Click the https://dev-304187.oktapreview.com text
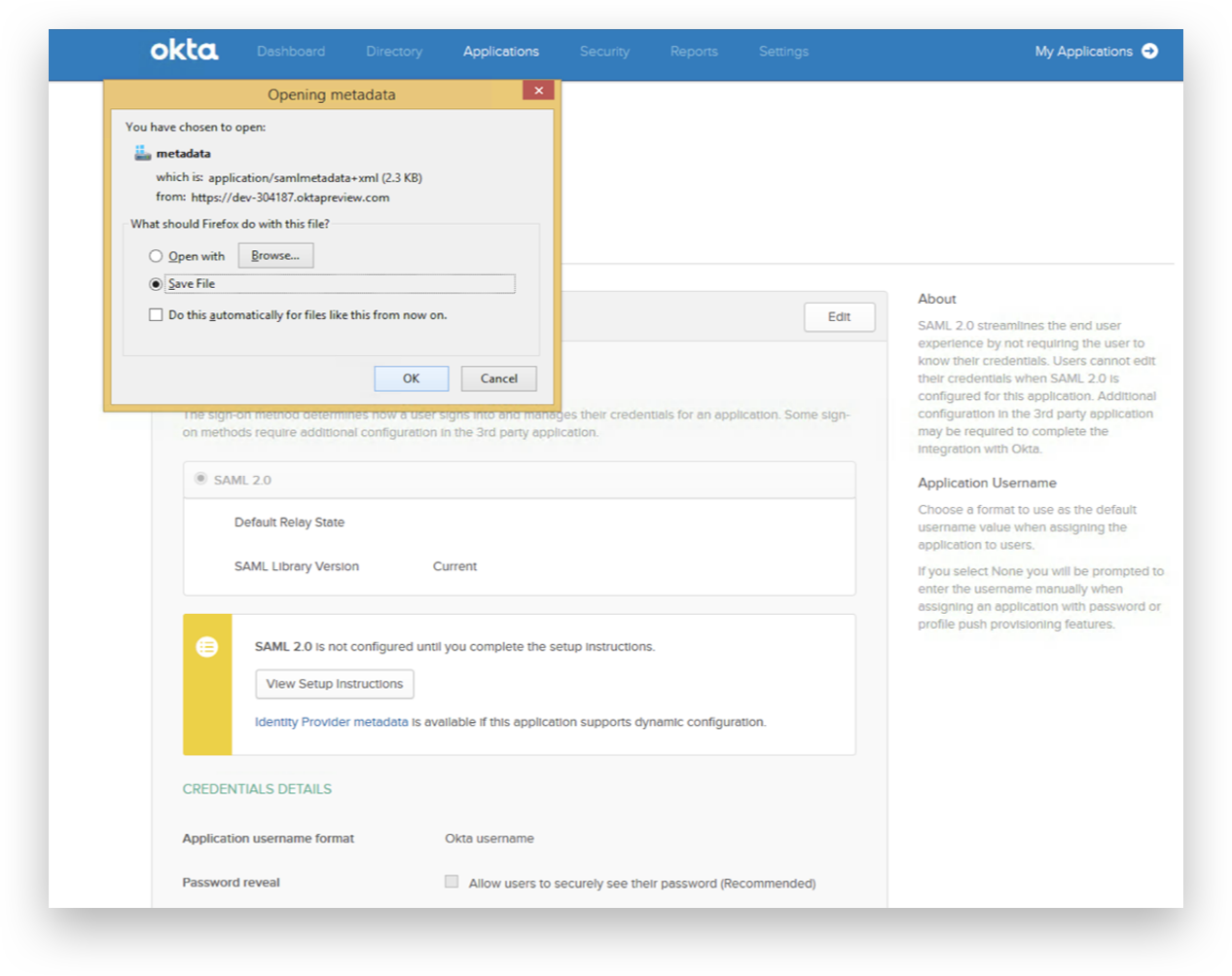Image resolution: width=1232 pixels, height=976 pixels. [x=290, y=198]
